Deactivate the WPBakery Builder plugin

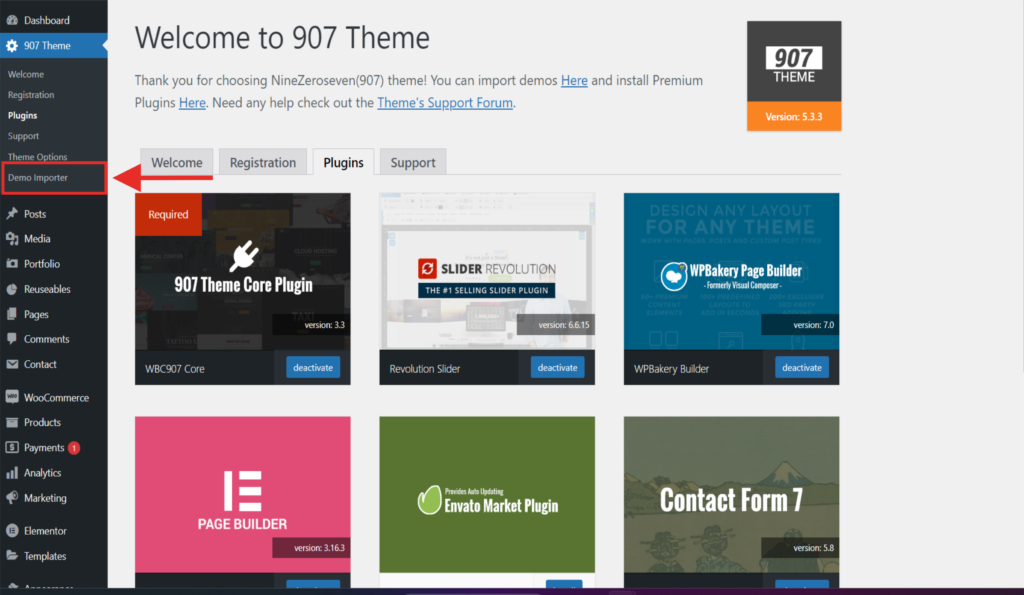[x=801, y=368]
